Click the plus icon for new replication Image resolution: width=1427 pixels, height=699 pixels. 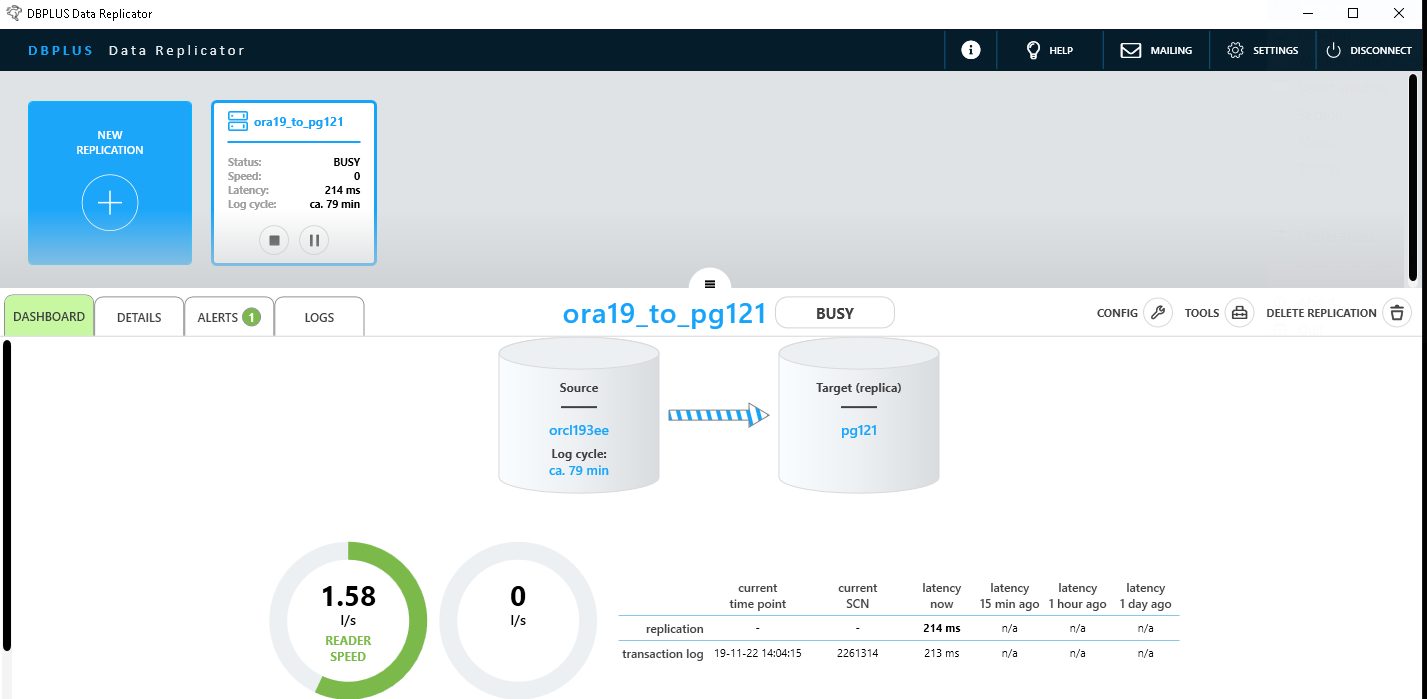click(x=110, y=203)
